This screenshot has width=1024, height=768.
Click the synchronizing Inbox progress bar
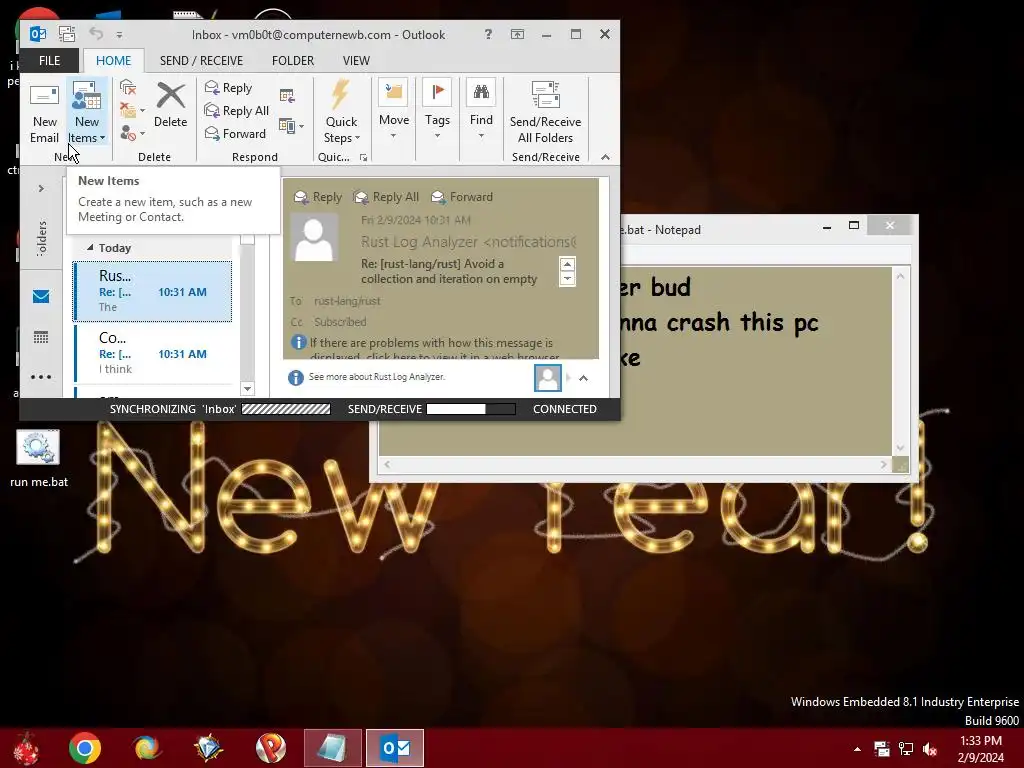286,409
